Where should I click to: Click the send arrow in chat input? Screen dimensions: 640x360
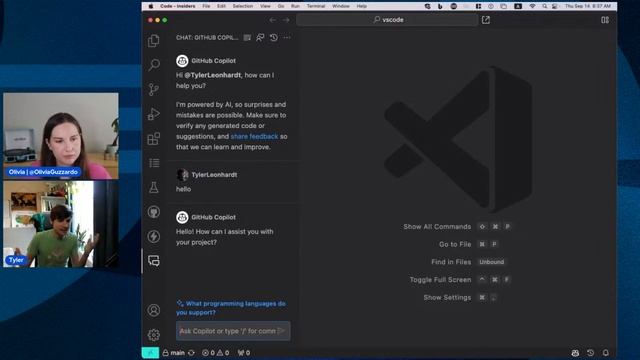(281, 331)
